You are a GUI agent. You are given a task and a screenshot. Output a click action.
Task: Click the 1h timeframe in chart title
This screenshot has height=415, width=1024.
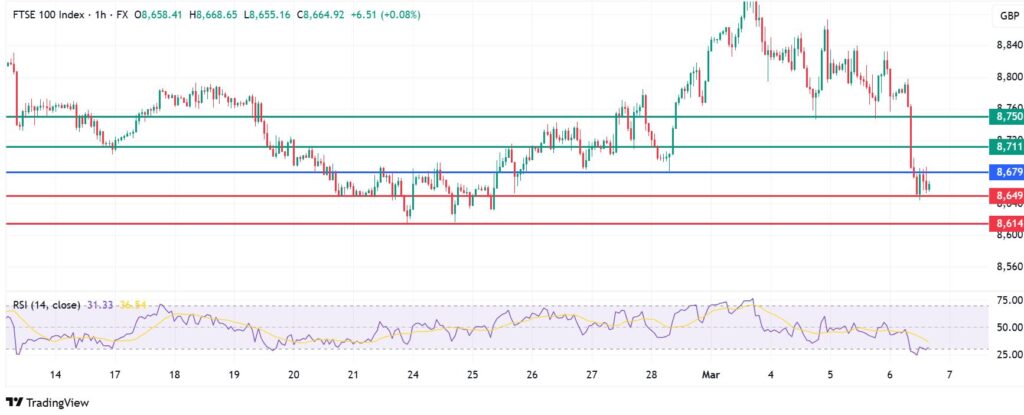coord(97,15)
